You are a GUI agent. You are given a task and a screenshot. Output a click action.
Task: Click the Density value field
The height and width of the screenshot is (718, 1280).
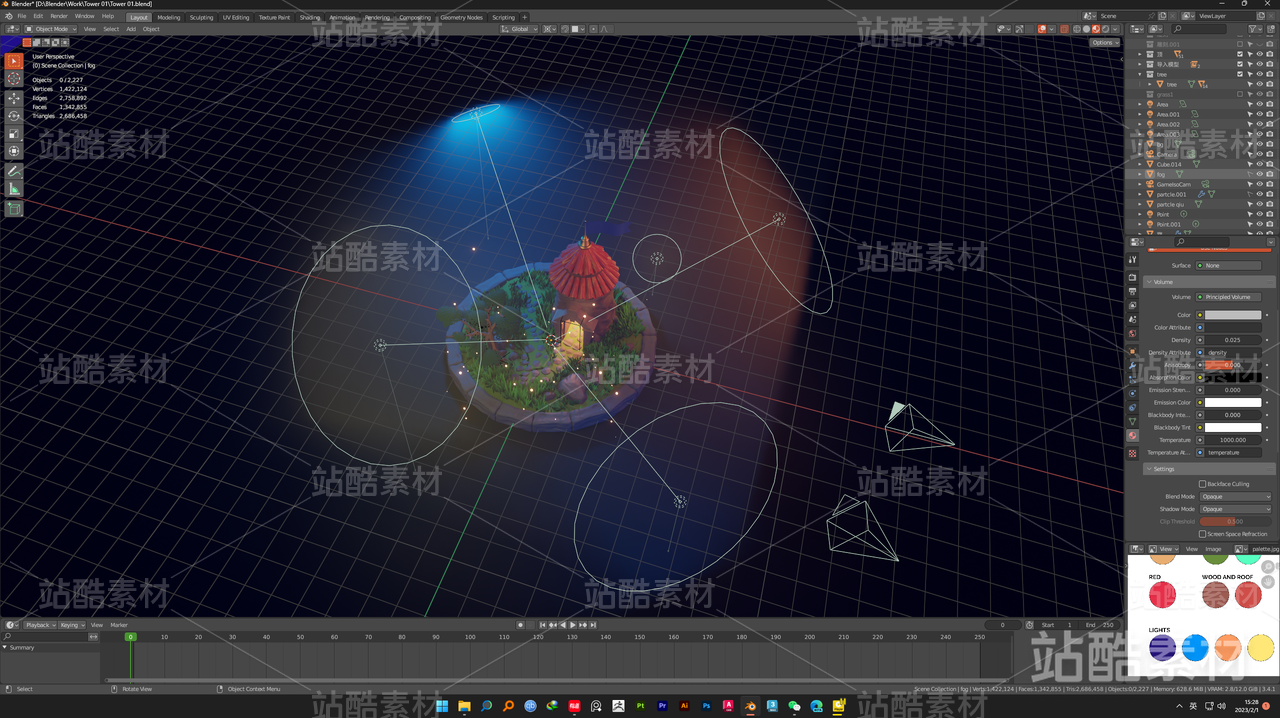pos(1233,340)
